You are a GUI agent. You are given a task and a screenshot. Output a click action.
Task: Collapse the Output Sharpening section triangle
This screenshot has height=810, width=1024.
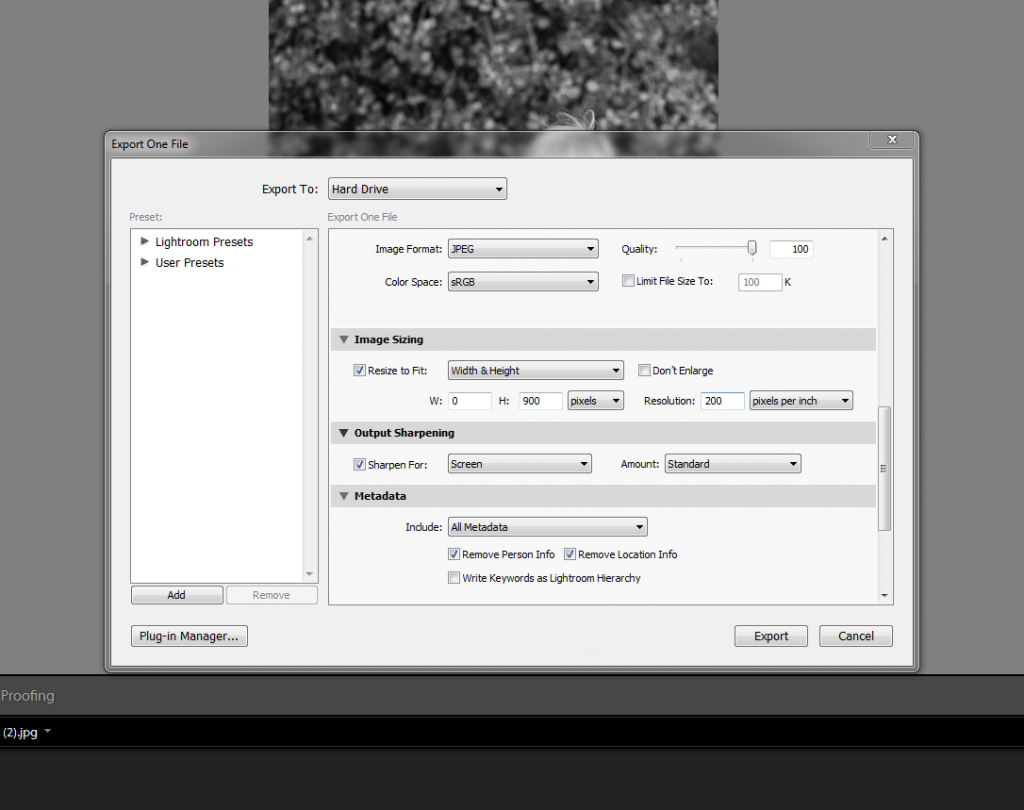coord(343,433)
